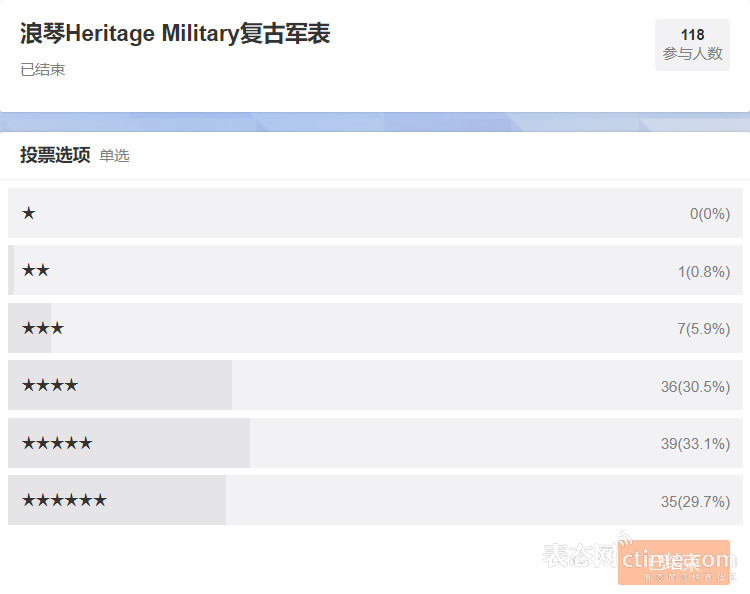Click the 浪琴Heritage Military复古军表 poll title
Image resolution: width=750 pixels, height=594 pixels.
175,34
